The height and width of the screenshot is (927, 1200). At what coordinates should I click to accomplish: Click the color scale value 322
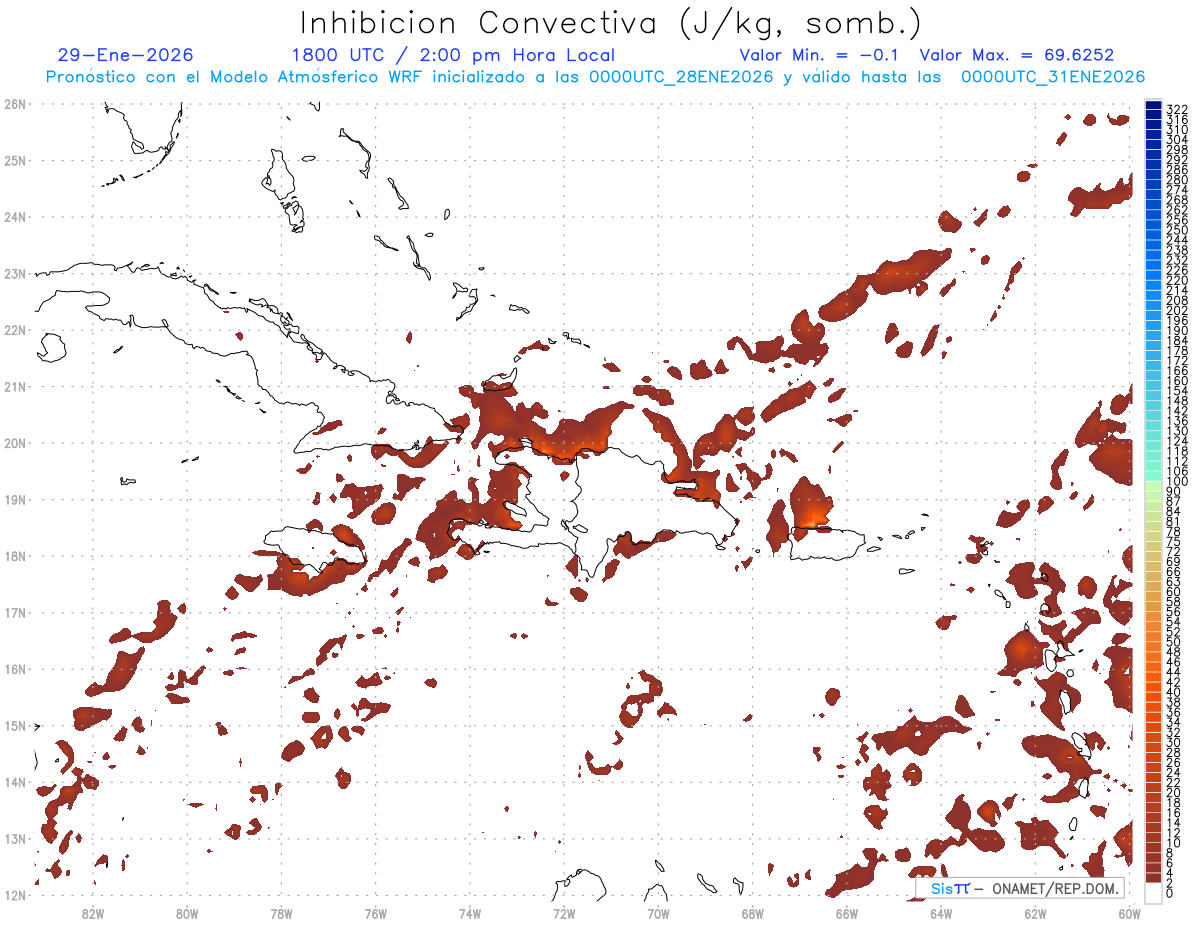pyautogui.click(x=1177, y=108)
